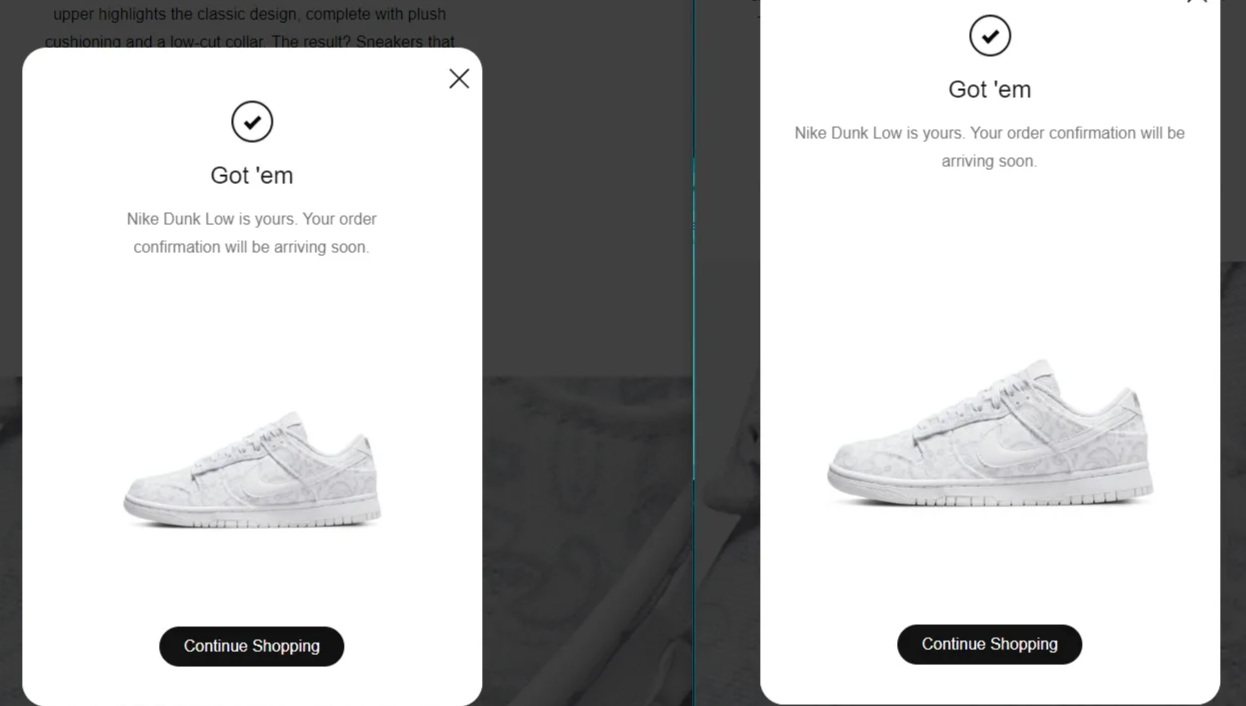Dismiss the right modal via its cut-off X
This screenshot has width=1246, height=706.
coord(1197,2)
